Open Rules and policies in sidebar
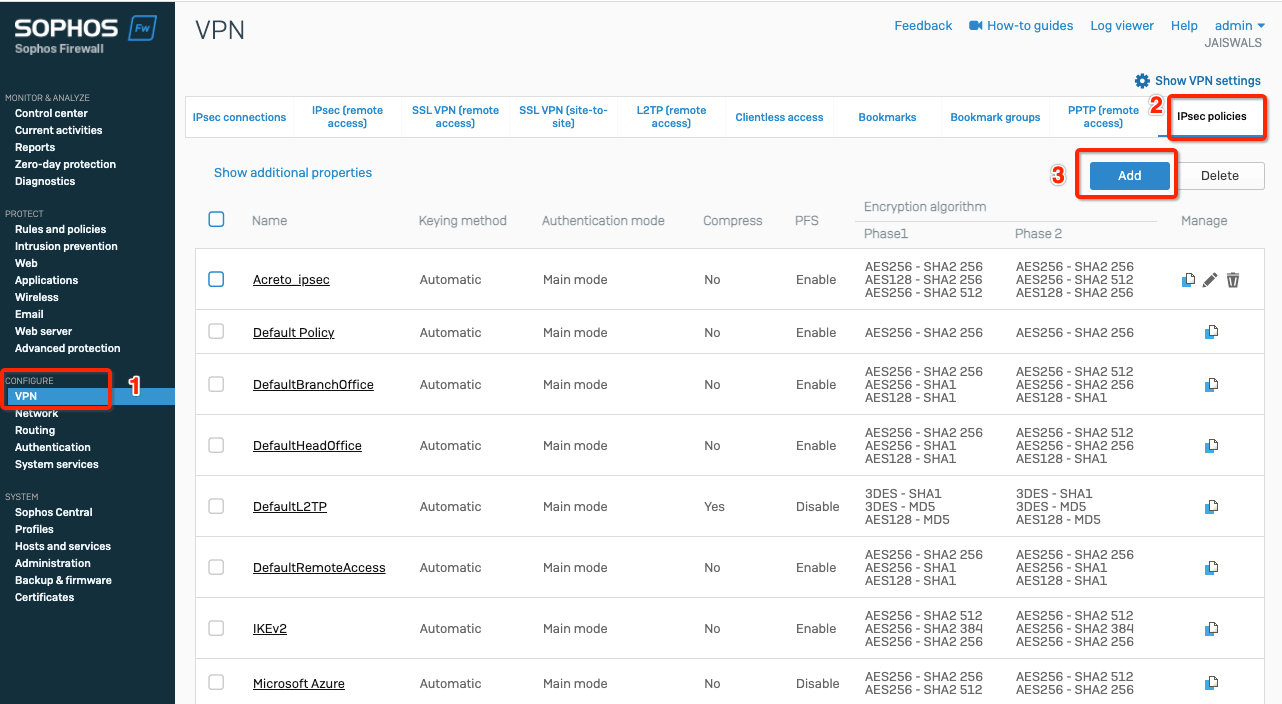This screenshot has width=1282, height=704. 60,229
